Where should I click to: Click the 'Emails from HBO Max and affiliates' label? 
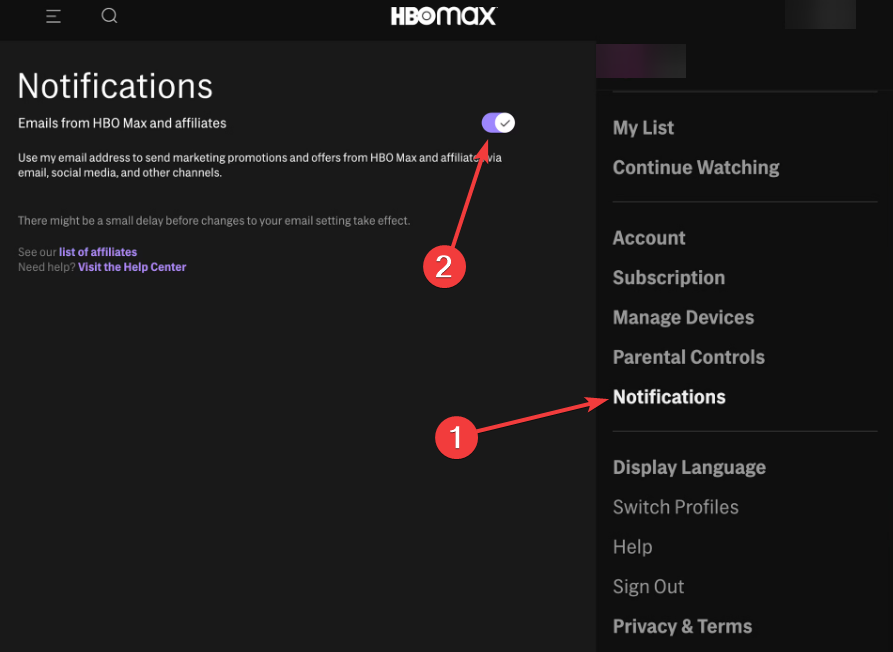pos(122,123)
